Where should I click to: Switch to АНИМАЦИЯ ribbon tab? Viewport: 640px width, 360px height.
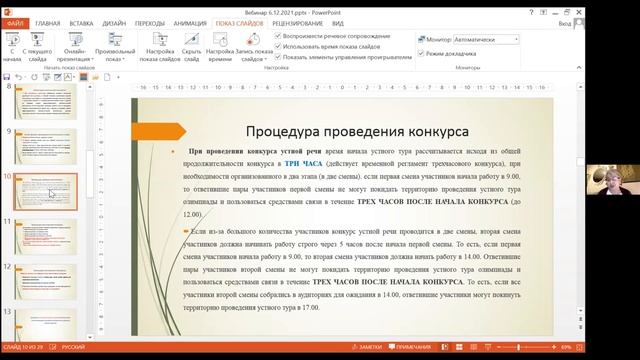pyautogui.click(x=190, y=23)
